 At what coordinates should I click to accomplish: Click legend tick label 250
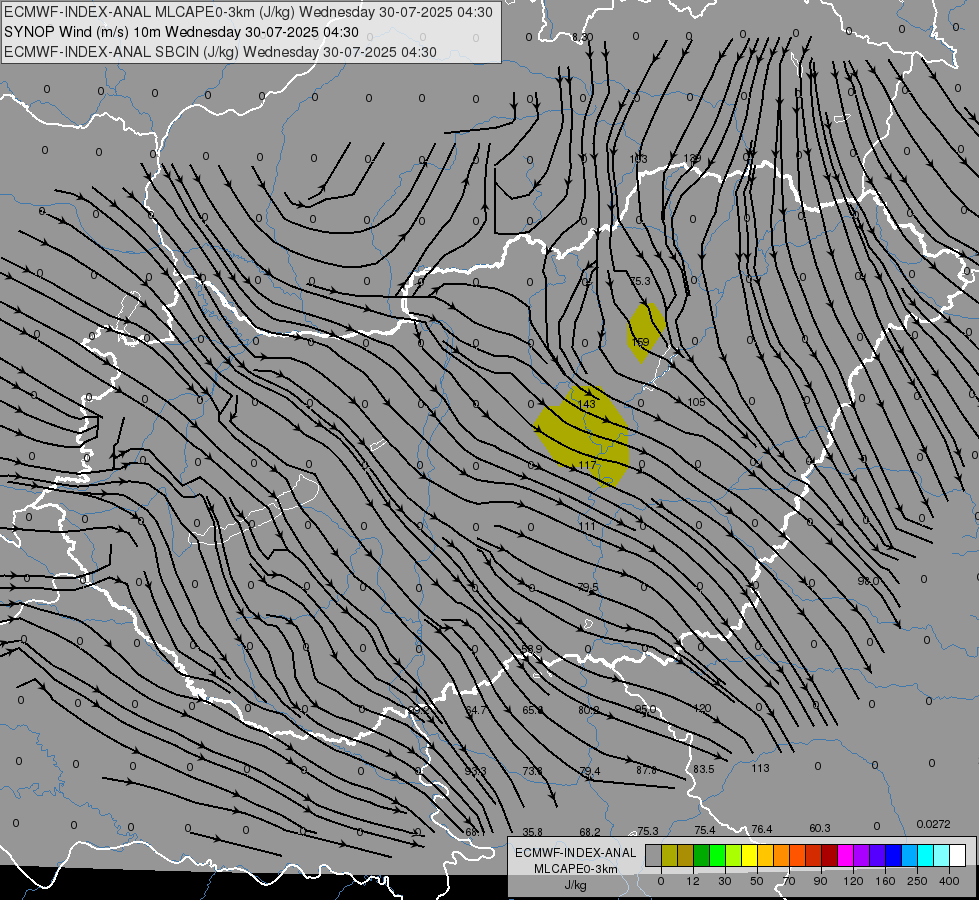click(917, 881)
